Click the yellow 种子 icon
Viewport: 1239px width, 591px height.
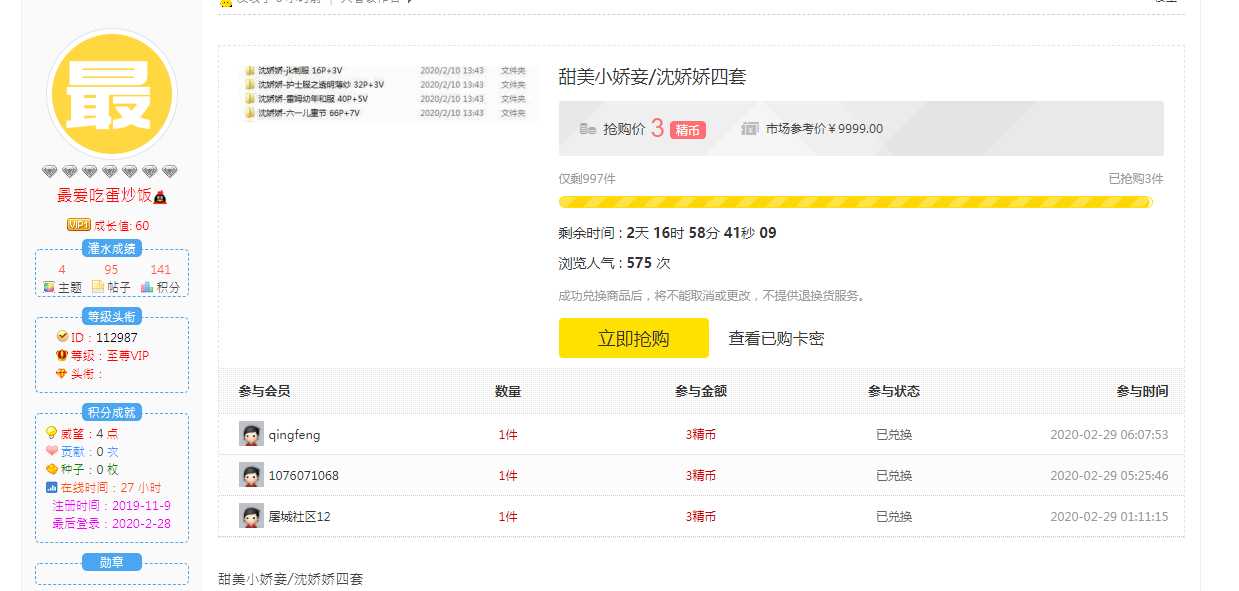click(52, 469)
